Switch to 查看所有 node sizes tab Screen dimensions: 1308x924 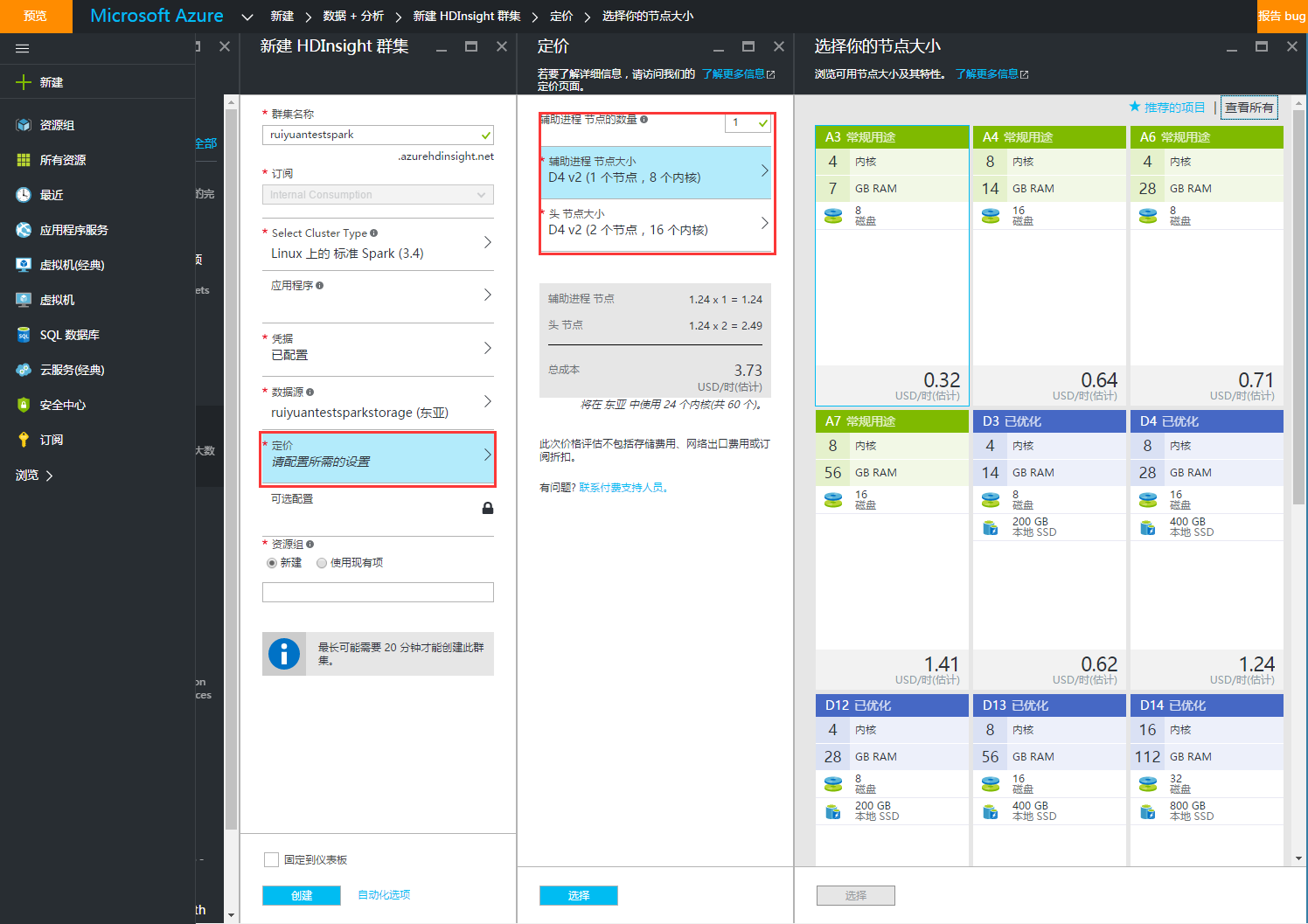point(1249,108)
